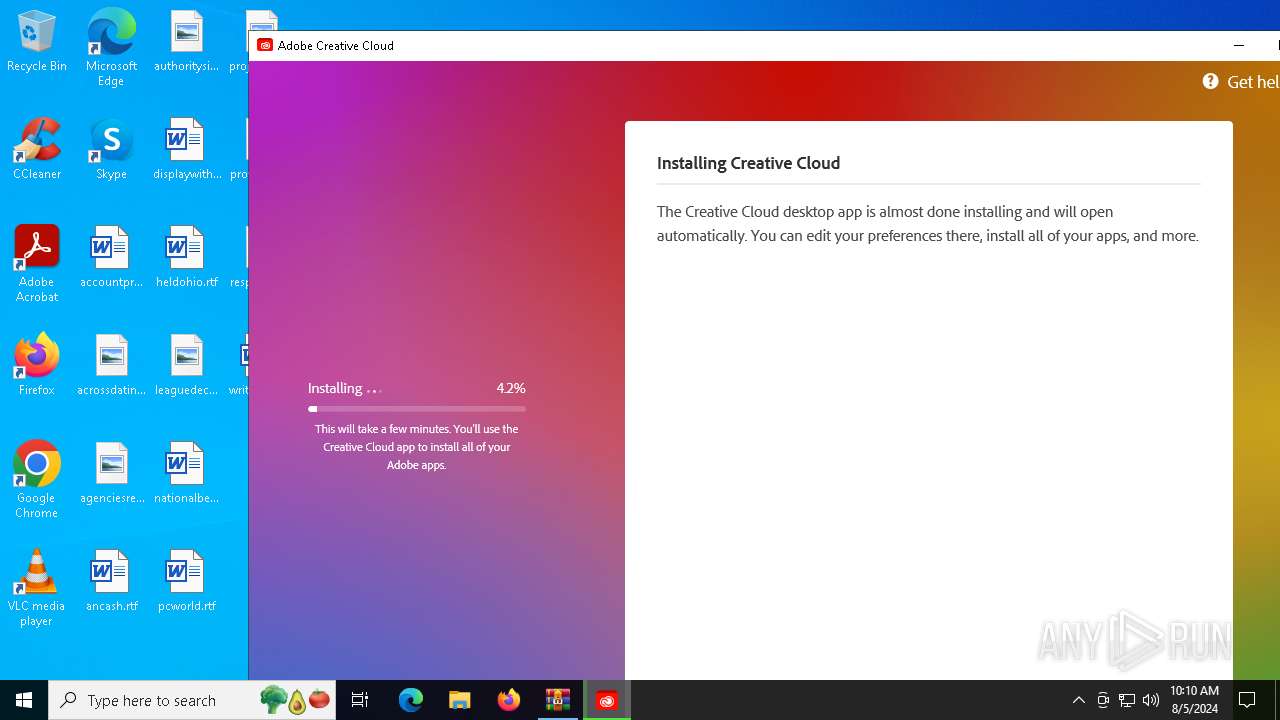This screenshot has height=720, width=1280.
Task: Select the accountpr... document file
Action: click(x=111, y=258)
